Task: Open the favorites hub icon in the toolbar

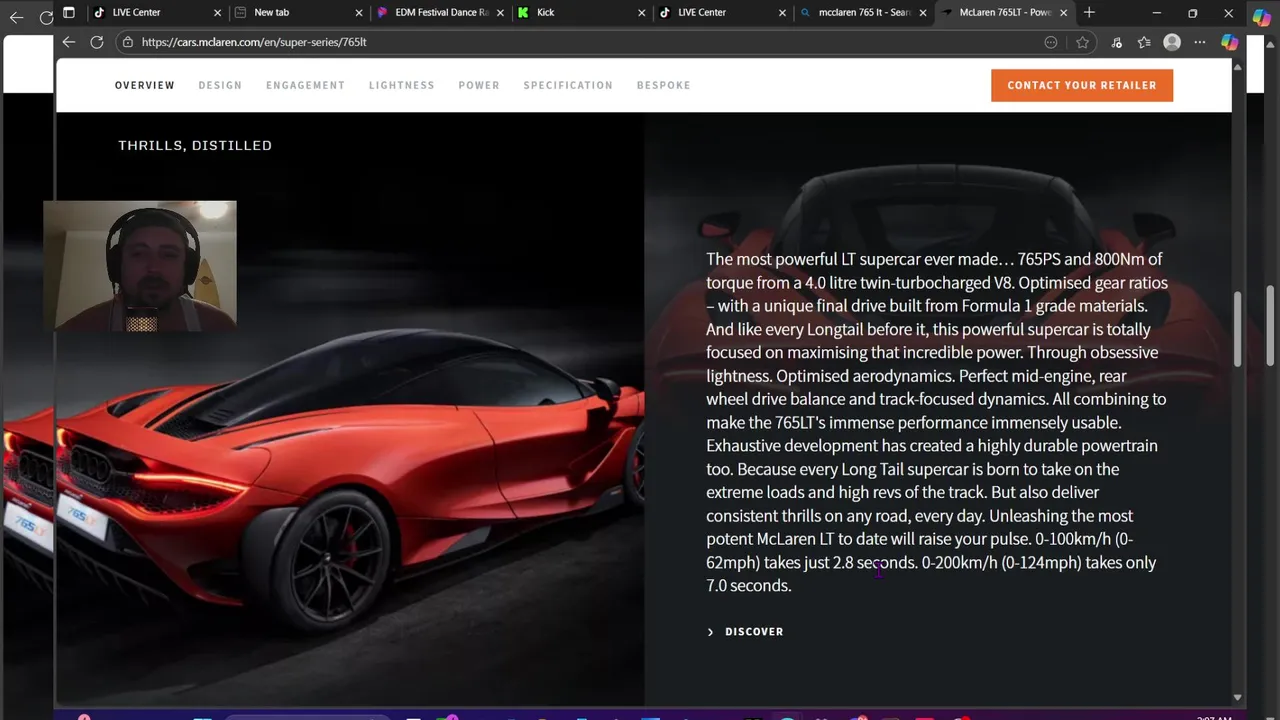Action: (x=1144, y=42)
